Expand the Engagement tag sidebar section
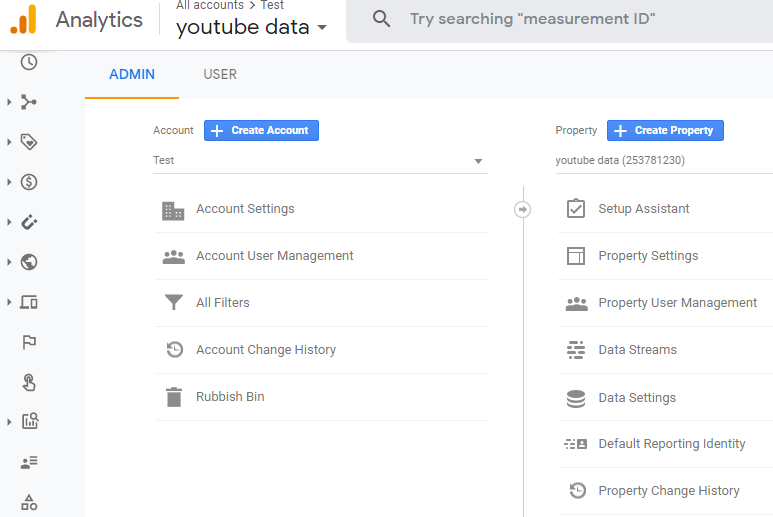The height and width of the screenshot is (517, 773). click(10, 142)
